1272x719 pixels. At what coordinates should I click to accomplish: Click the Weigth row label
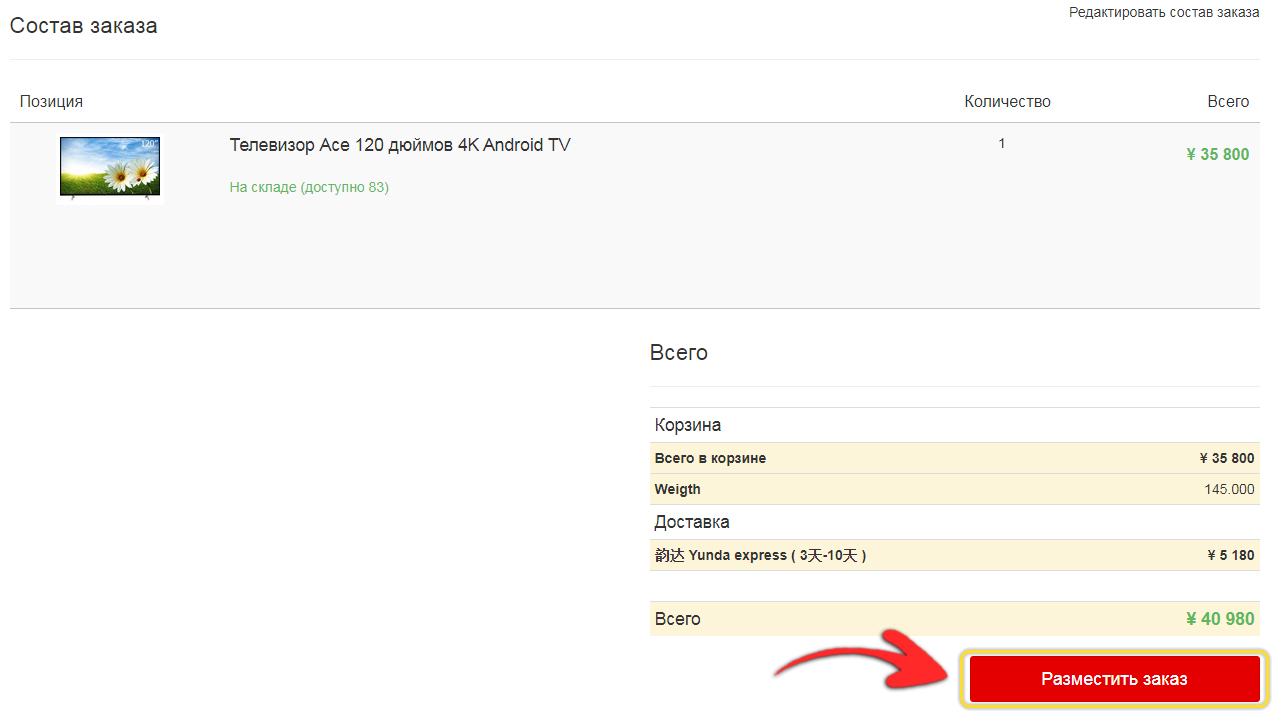pyautogui.click(x=677, y=489)
